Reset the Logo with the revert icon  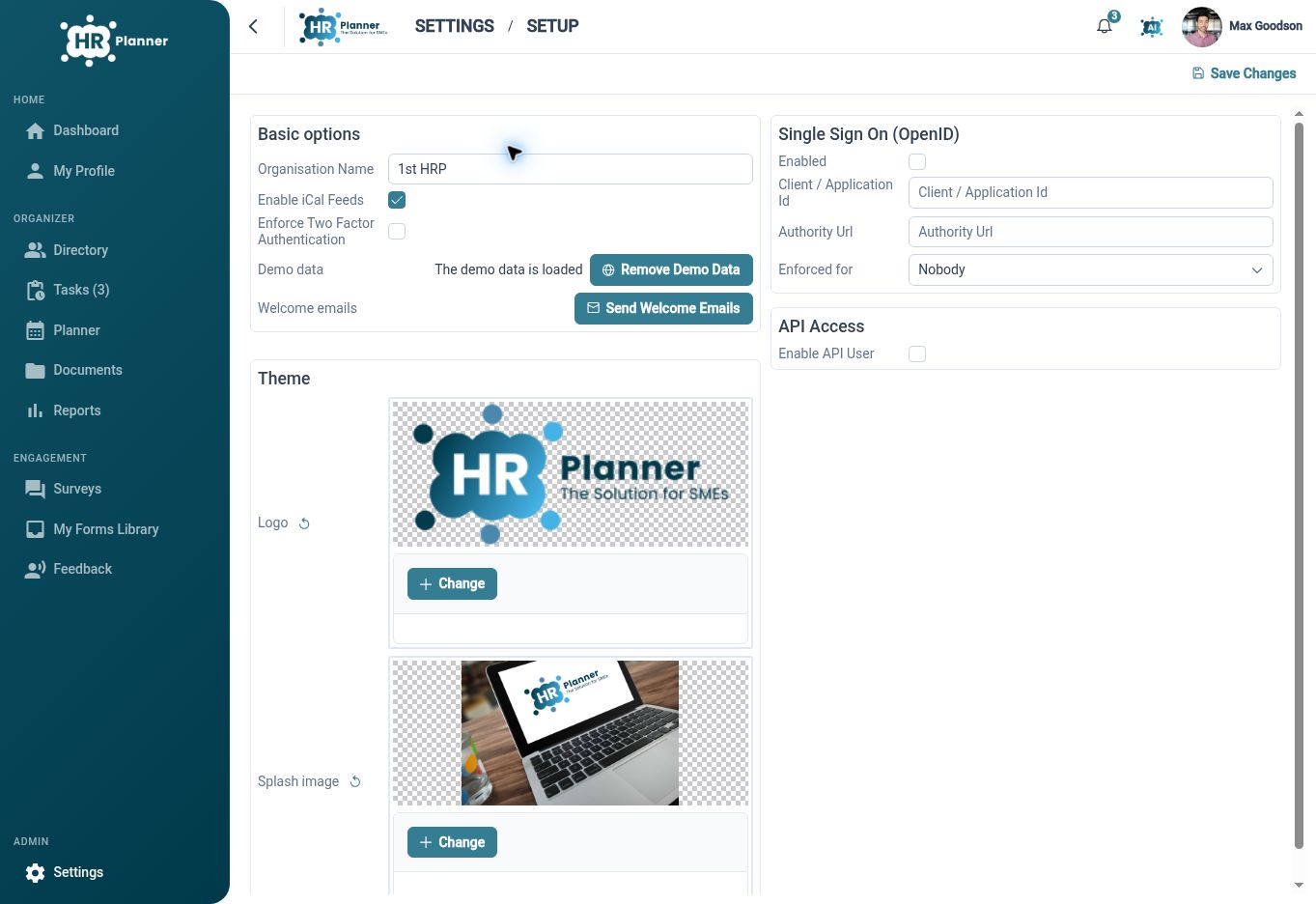click(304, 523)
